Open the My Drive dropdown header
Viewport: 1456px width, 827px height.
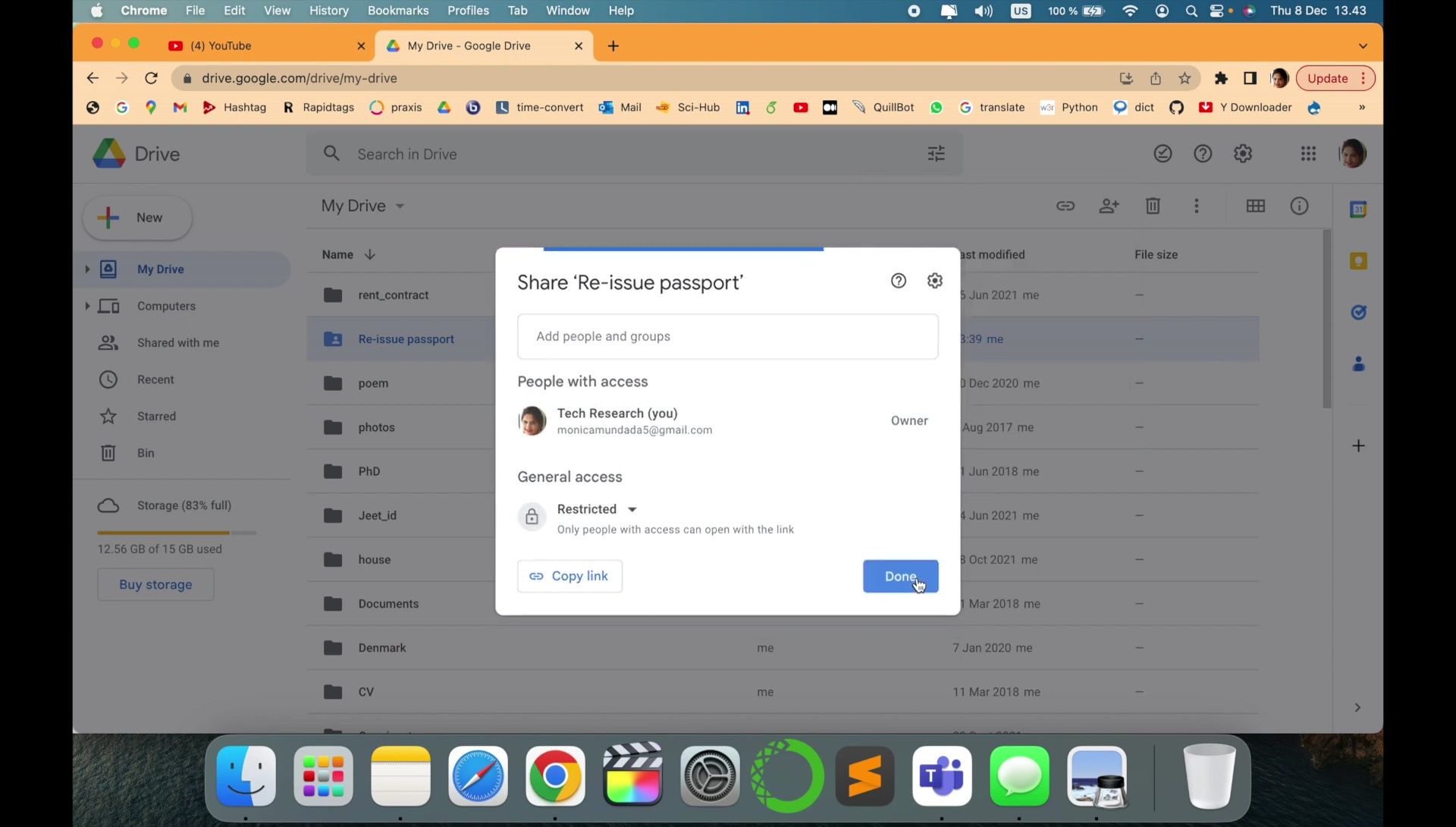click(x=362, y=206)
